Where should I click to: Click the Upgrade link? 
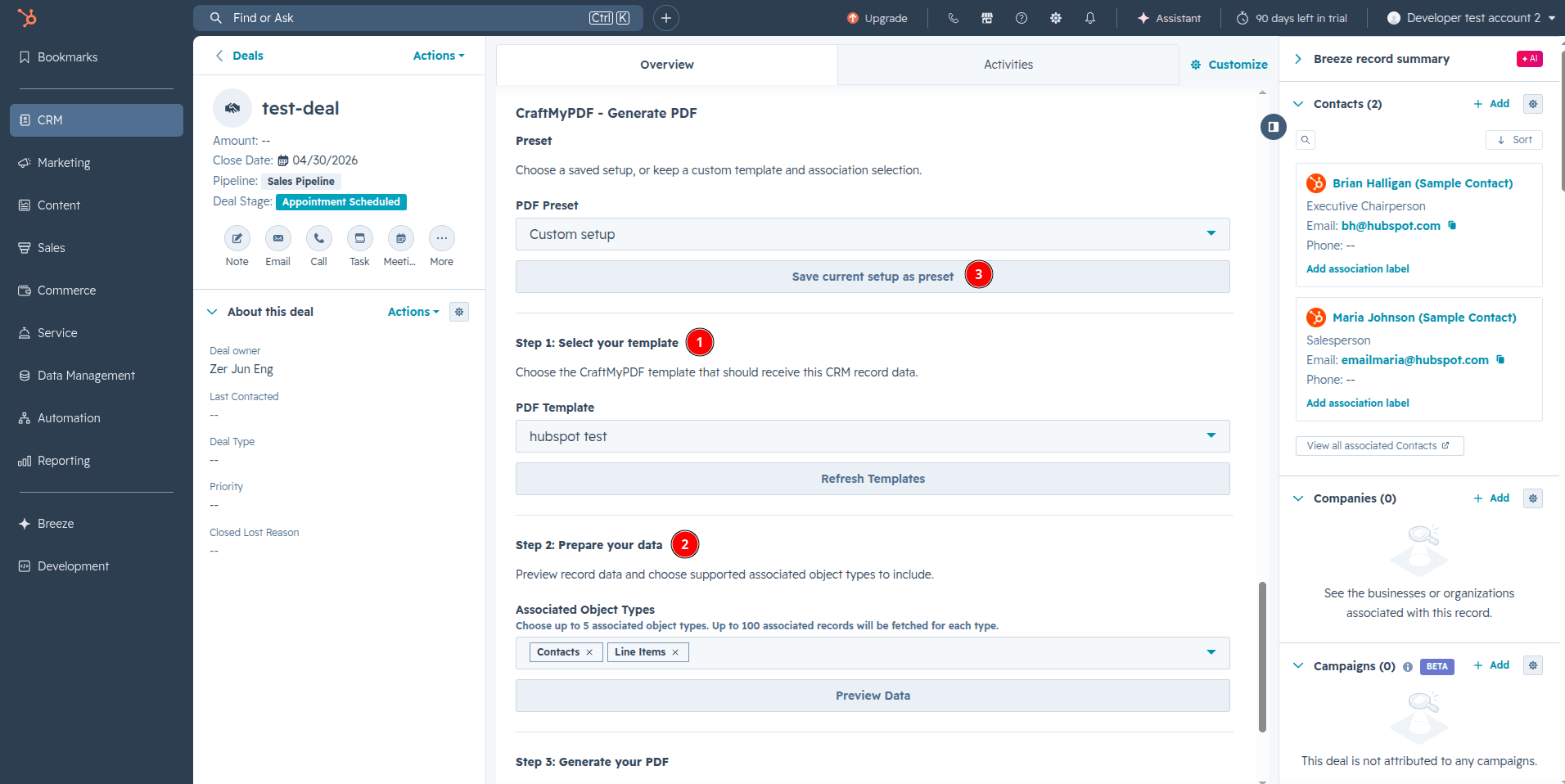[x=877, y=18]
